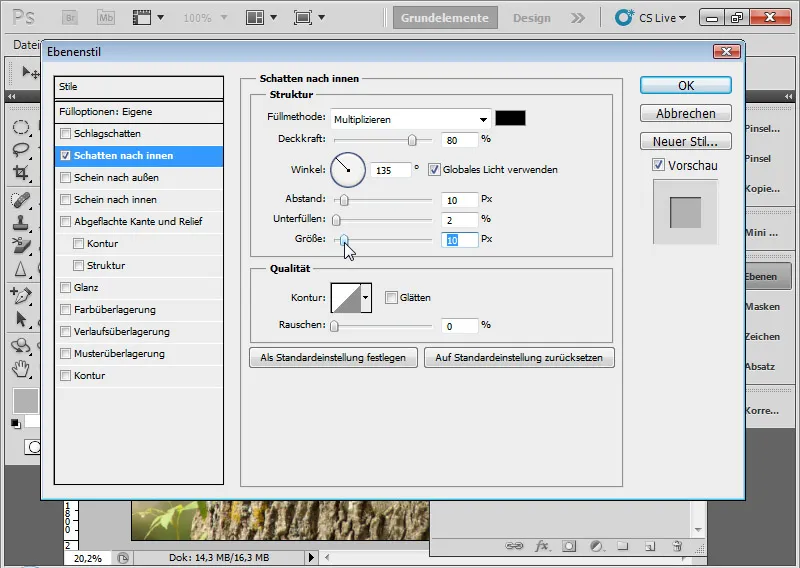The height and width of the screenshot is (568, 800).
Task: Select the Add Anchor Point pen tool
Action: click(20, 295)
